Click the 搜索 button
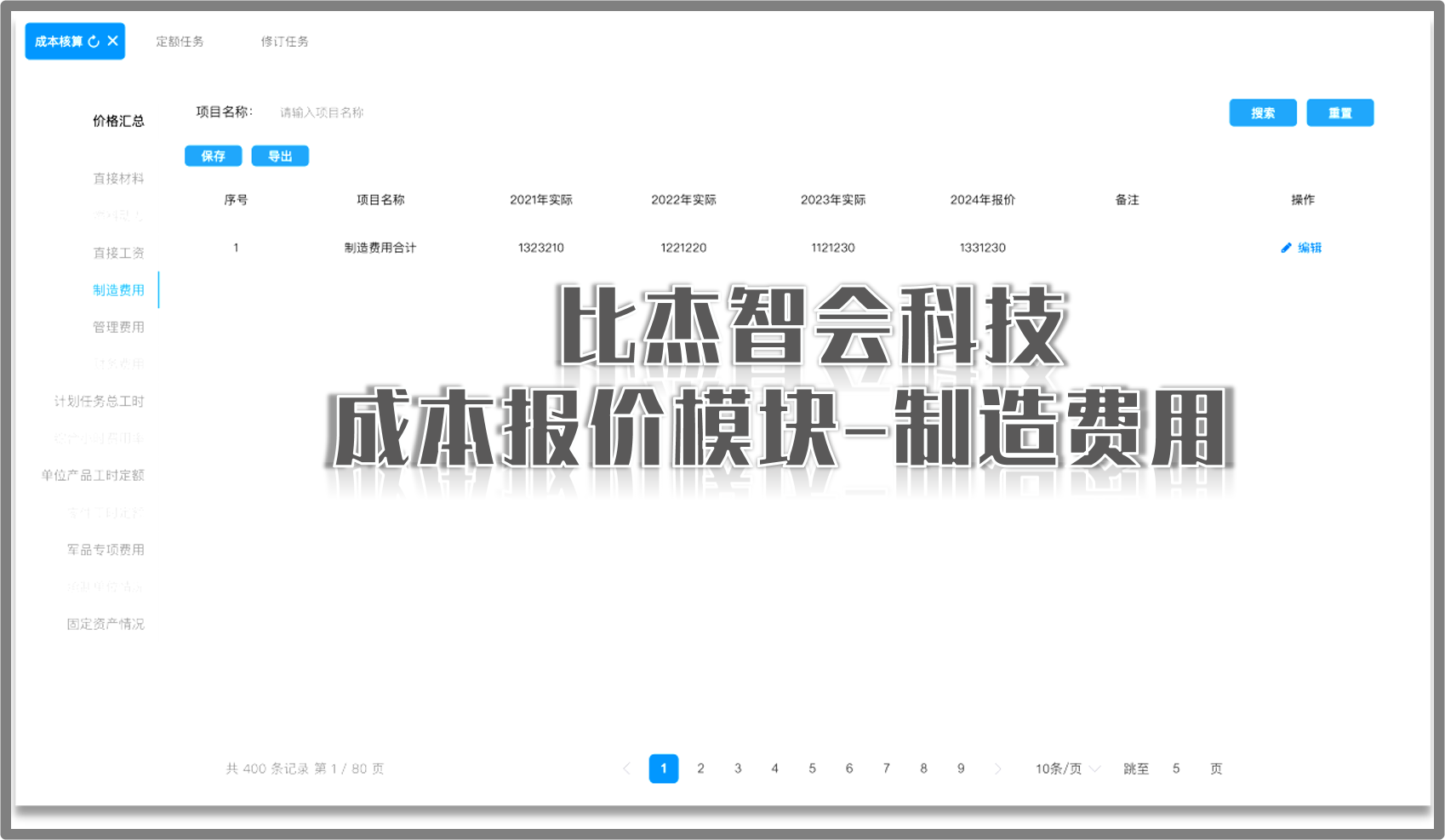1445x840 pixels. pos(1263,113)
